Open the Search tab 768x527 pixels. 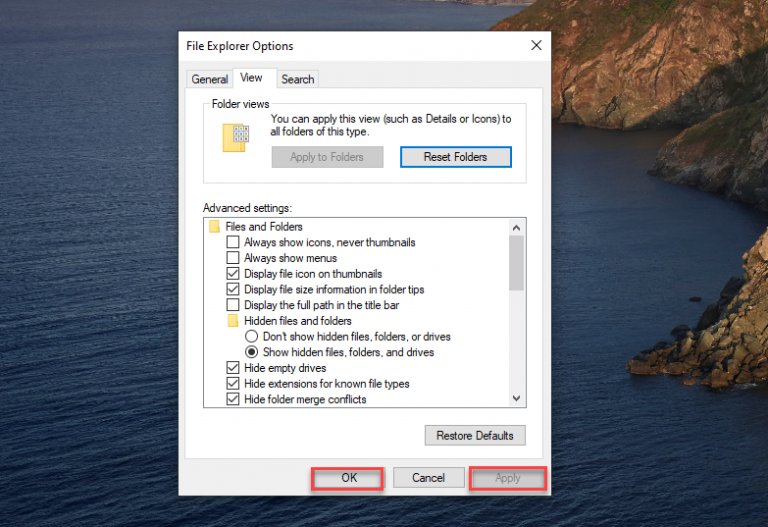298,79
